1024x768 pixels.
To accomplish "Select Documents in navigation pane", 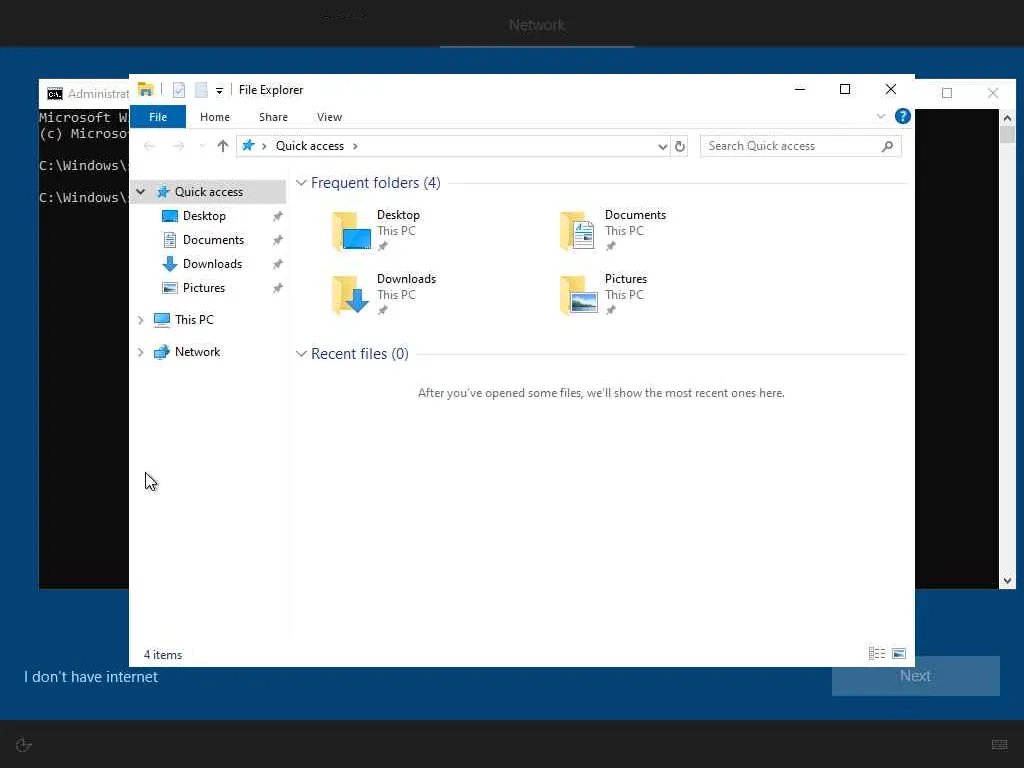I will 213,240.
